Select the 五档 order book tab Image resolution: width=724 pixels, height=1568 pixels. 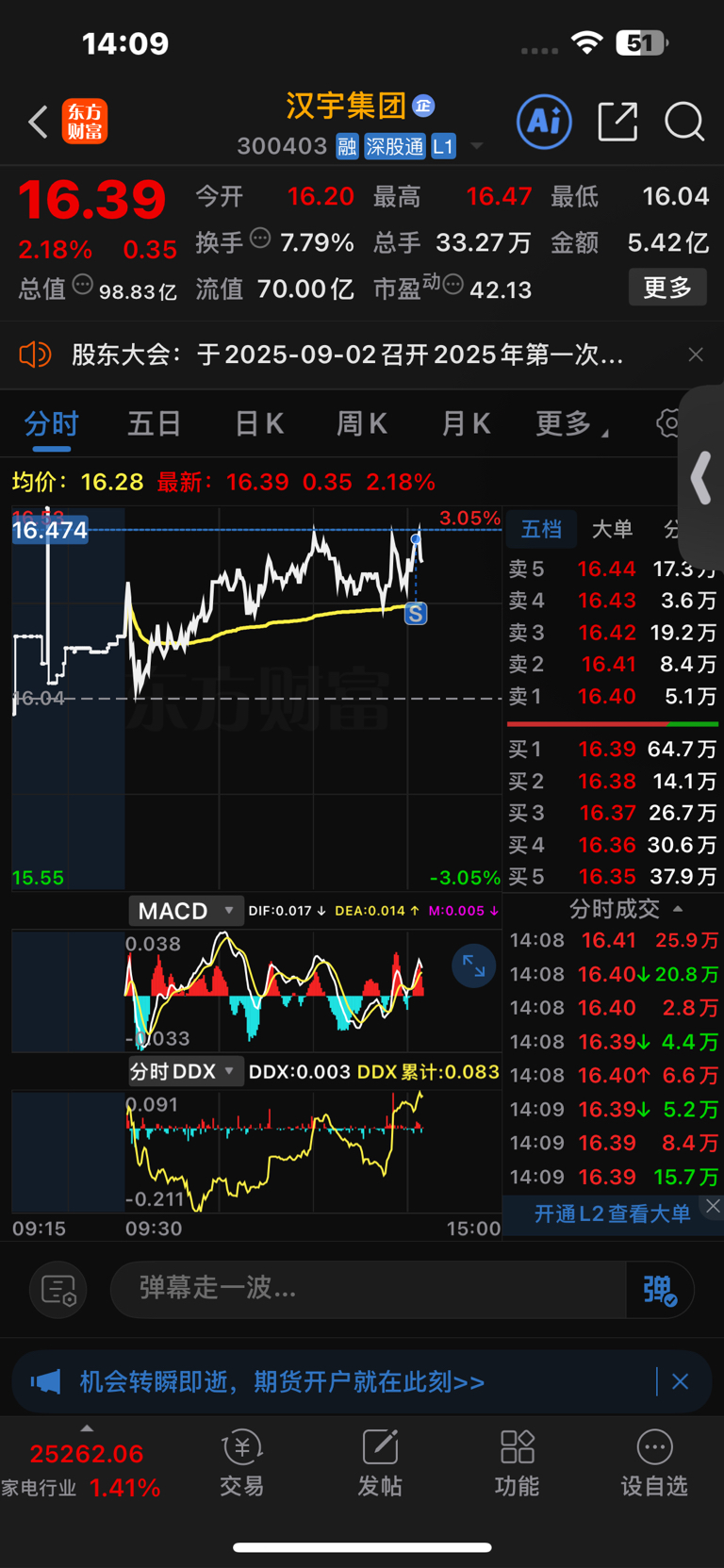coord(542,529)
